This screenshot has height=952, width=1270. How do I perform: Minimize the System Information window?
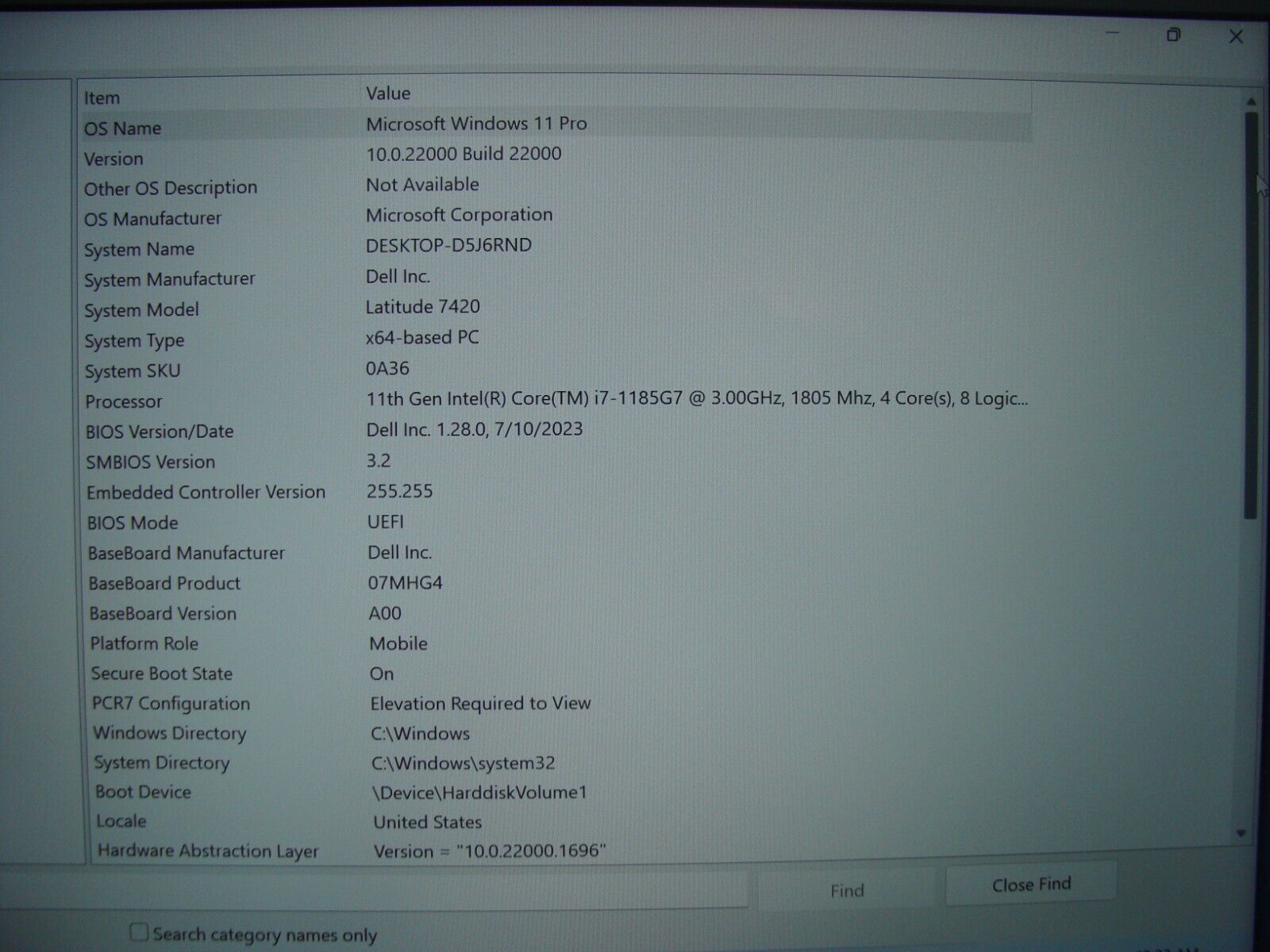point(1112,33)
